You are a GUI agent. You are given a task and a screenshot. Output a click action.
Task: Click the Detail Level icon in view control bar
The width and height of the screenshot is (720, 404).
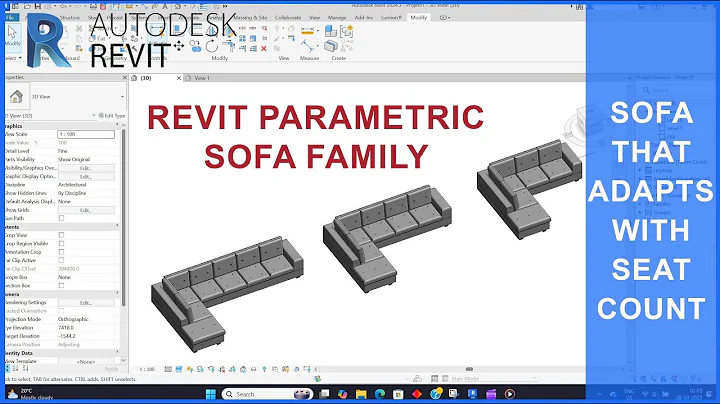[x=168, y=369]
